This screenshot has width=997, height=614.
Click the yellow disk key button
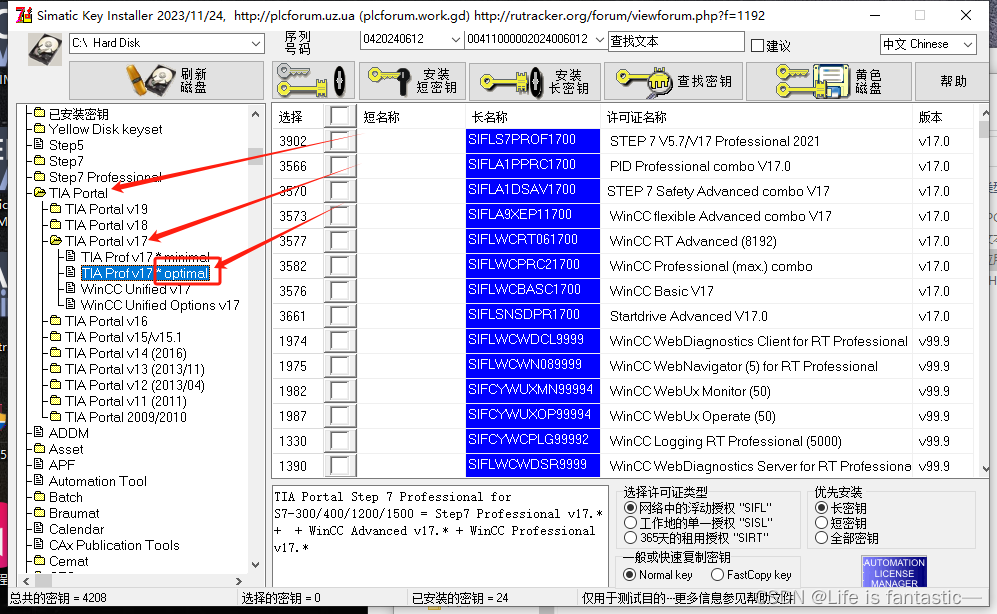pos(829,81)
